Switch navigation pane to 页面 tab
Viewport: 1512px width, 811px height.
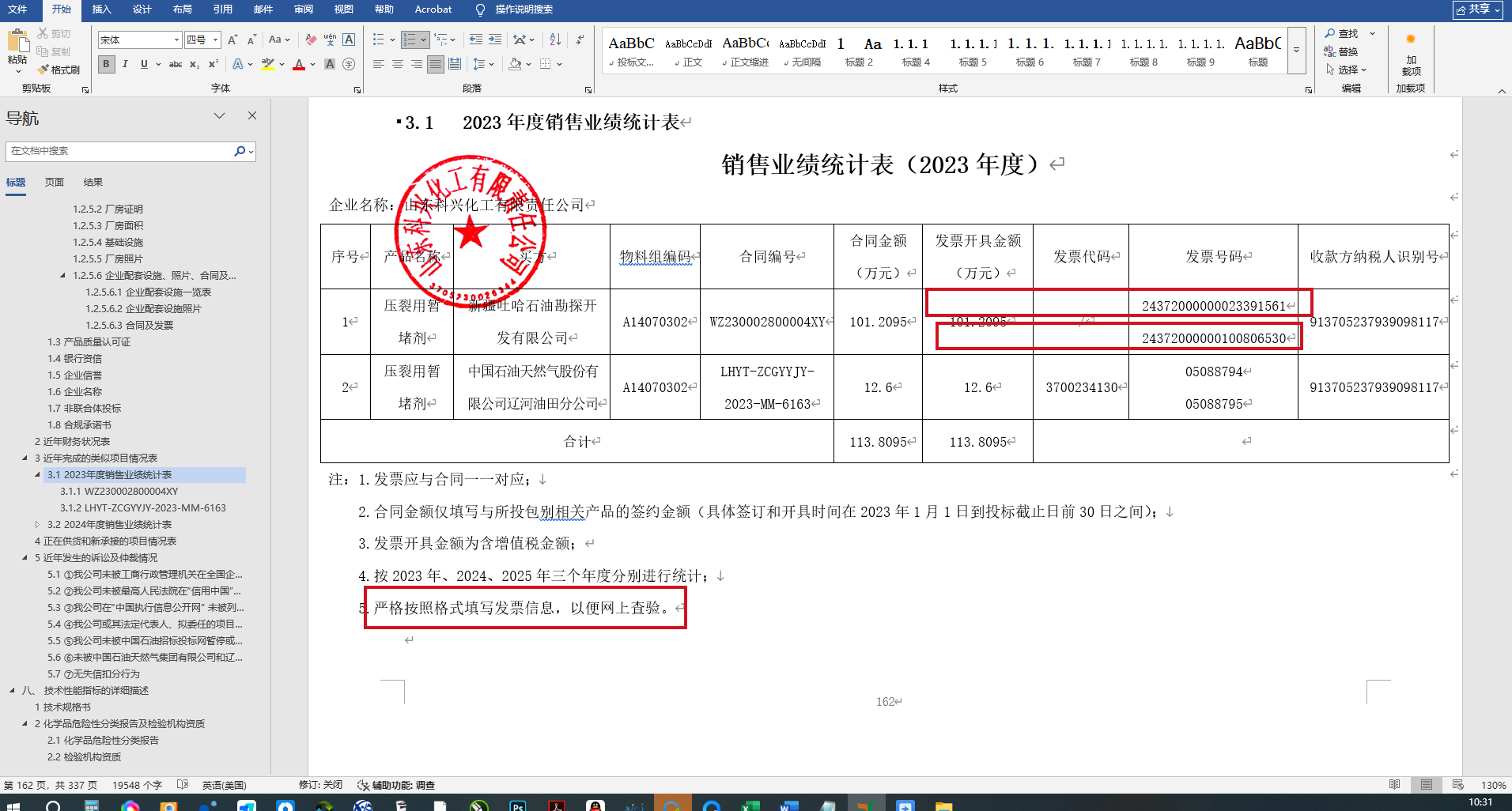click(x=55, y=183)
